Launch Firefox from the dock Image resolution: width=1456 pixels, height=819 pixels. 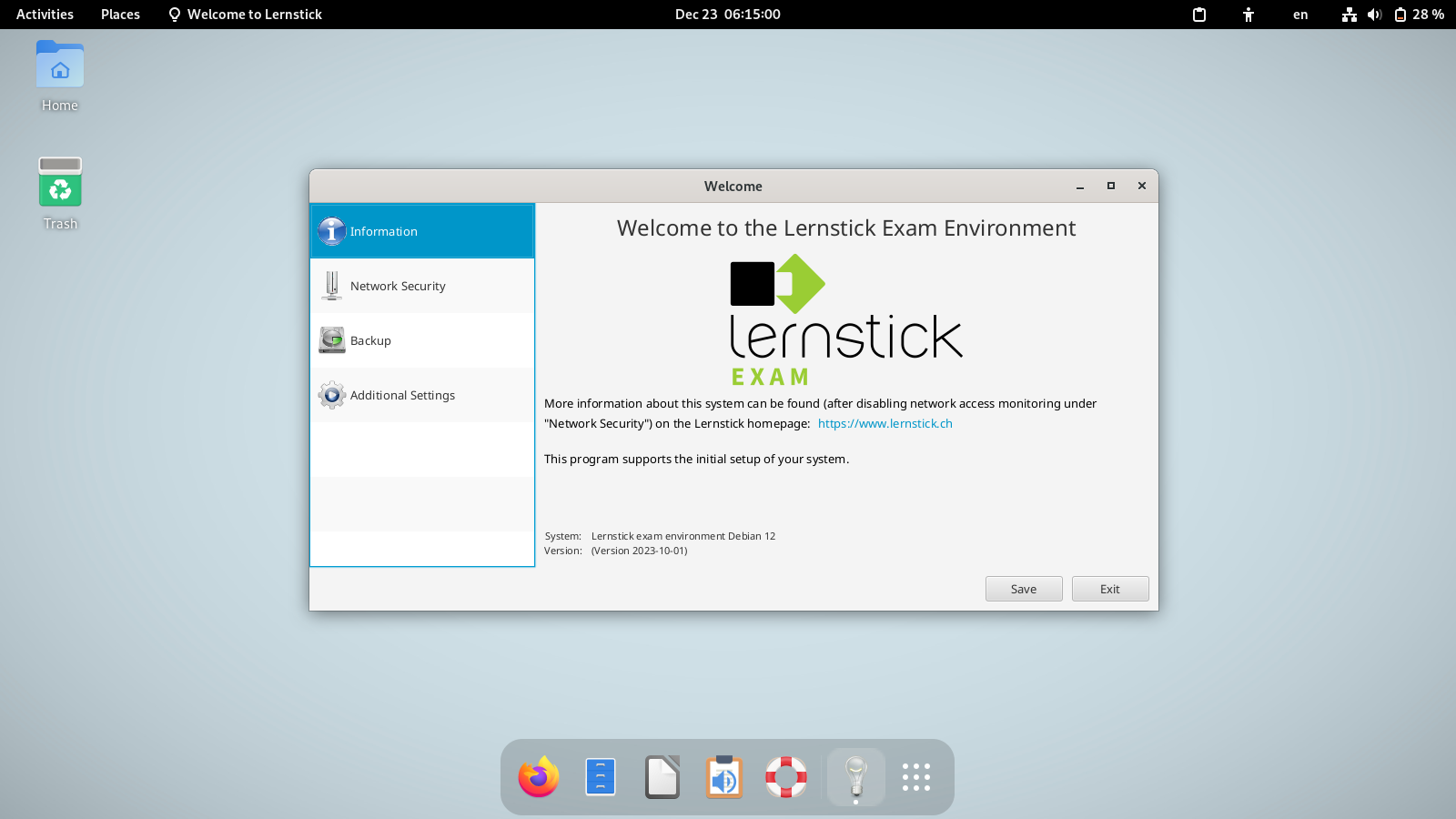539,777
